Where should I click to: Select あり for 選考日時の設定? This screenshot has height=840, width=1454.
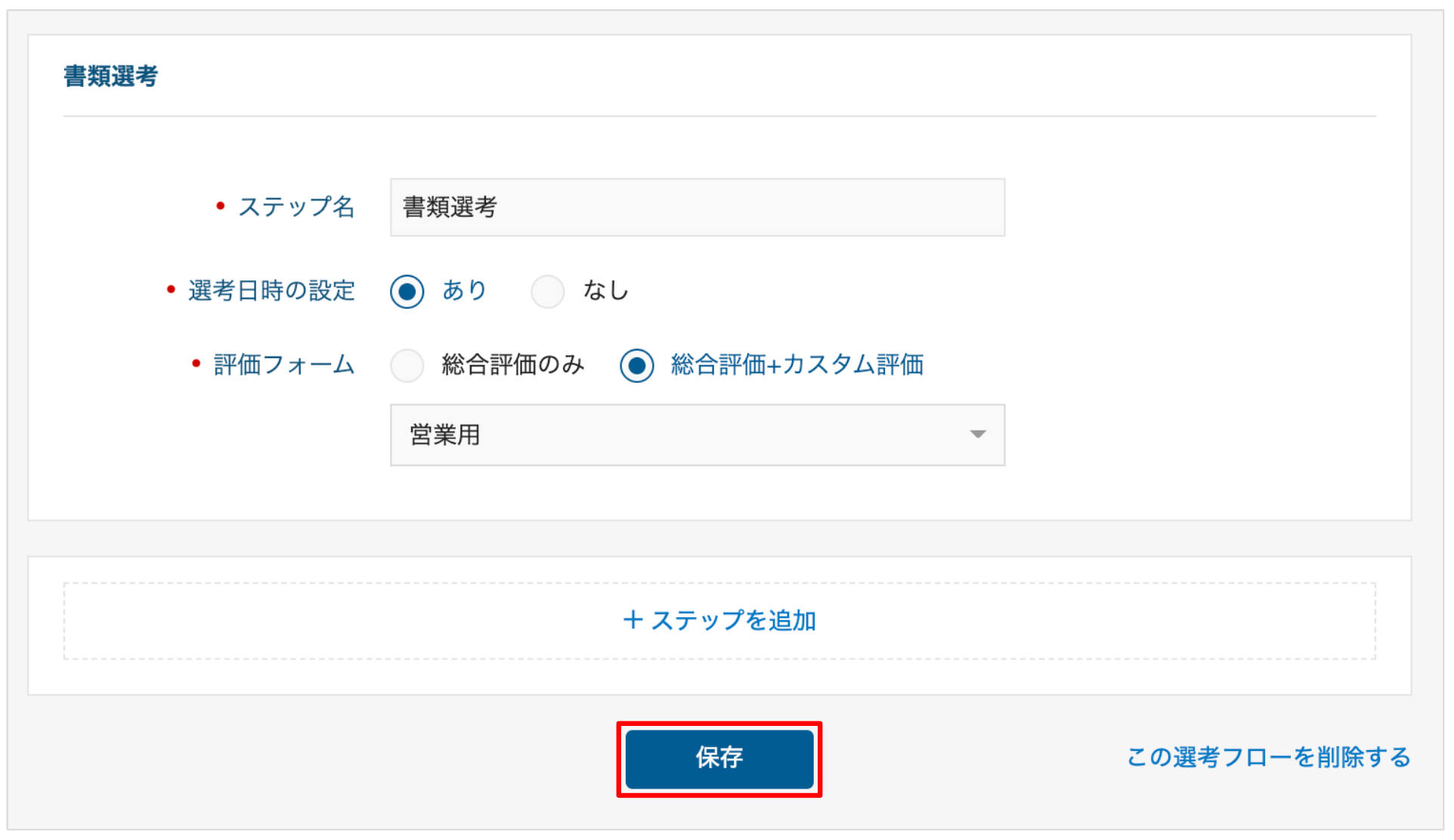(407, 292)
